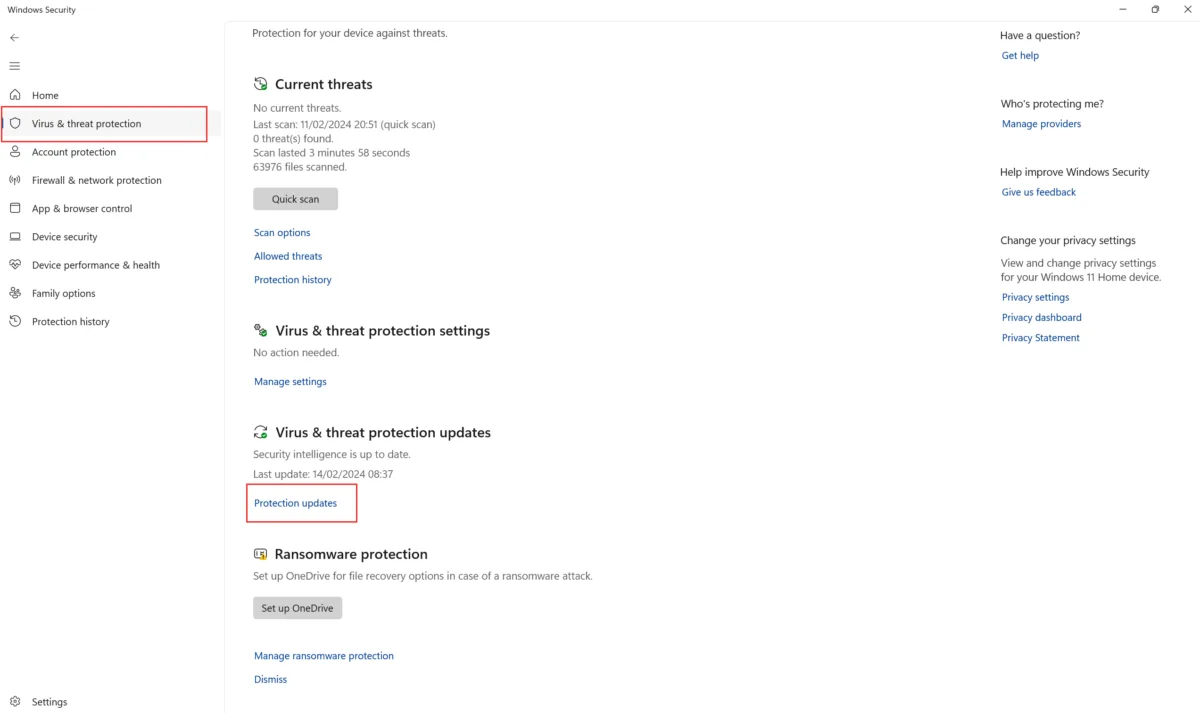The image size is (1200, 713).
Task: Click Manage settings link
Action: [x=290, y=382]
